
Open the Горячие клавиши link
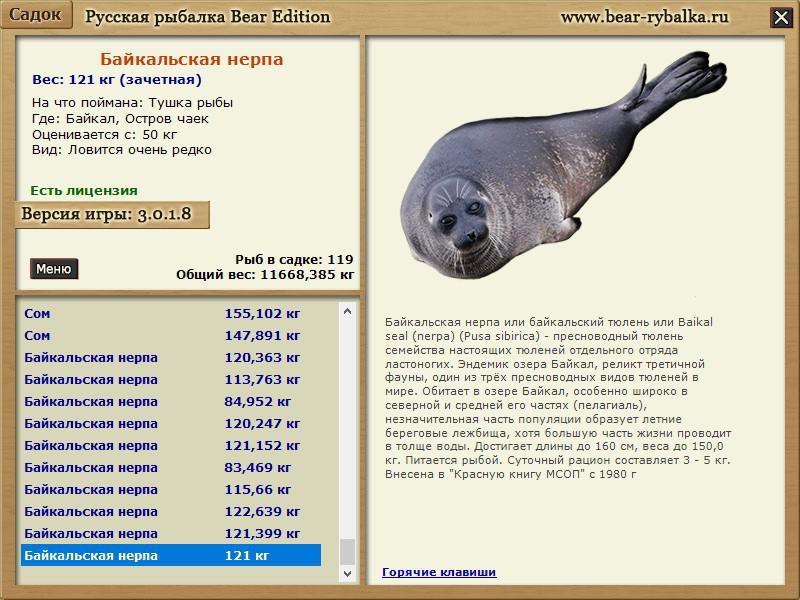[439, 572]
